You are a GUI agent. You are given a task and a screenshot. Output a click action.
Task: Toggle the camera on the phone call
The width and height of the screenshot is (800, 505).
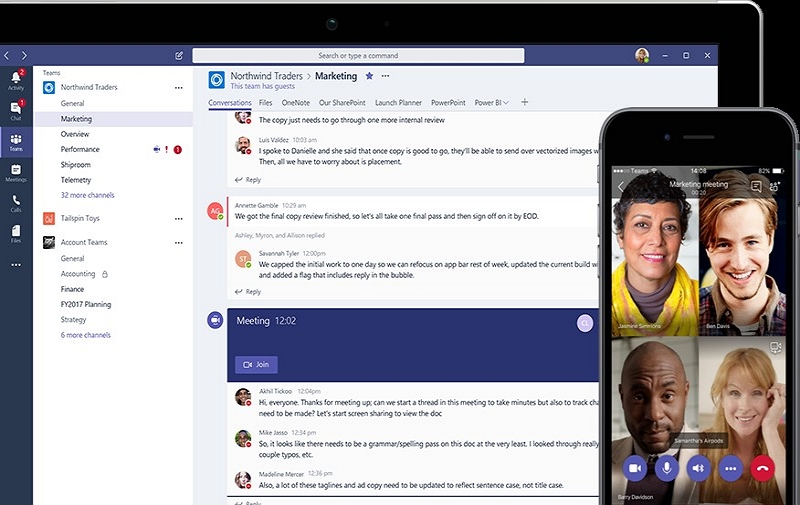pyautogui.click(x=634, y=467)
